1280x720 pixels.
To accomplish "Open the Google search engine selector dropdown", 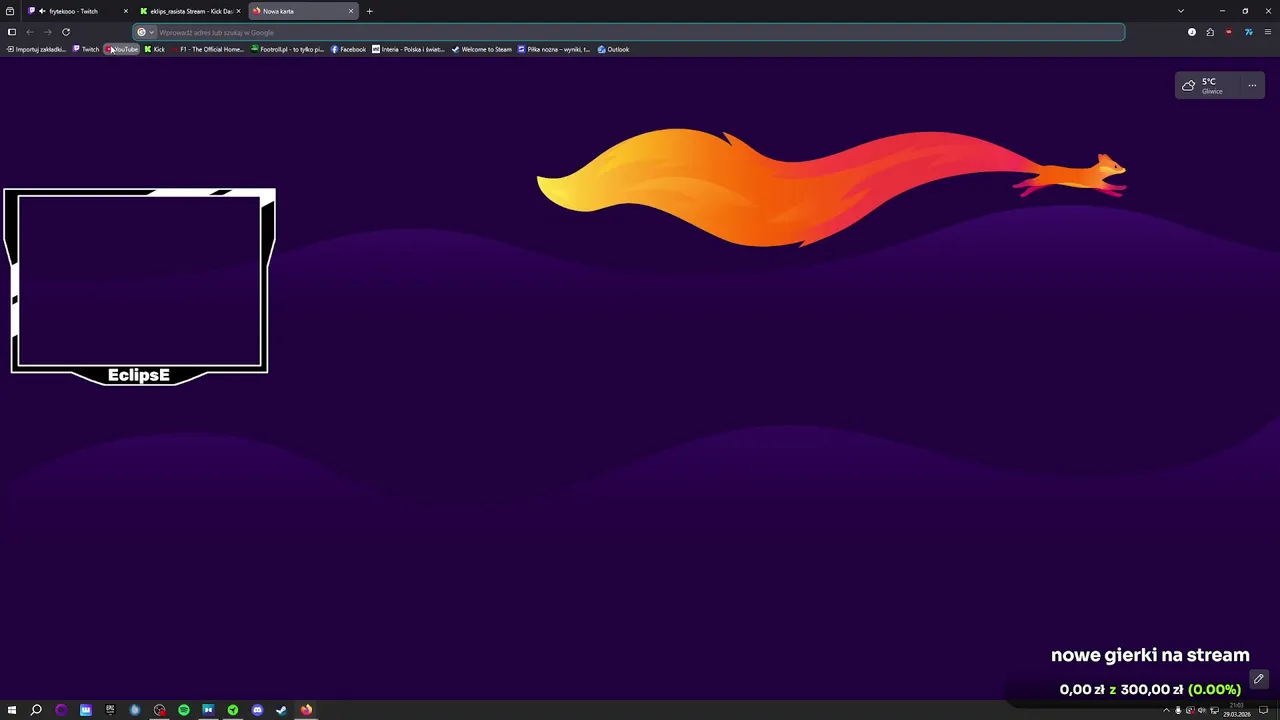I will click(146, 32).
